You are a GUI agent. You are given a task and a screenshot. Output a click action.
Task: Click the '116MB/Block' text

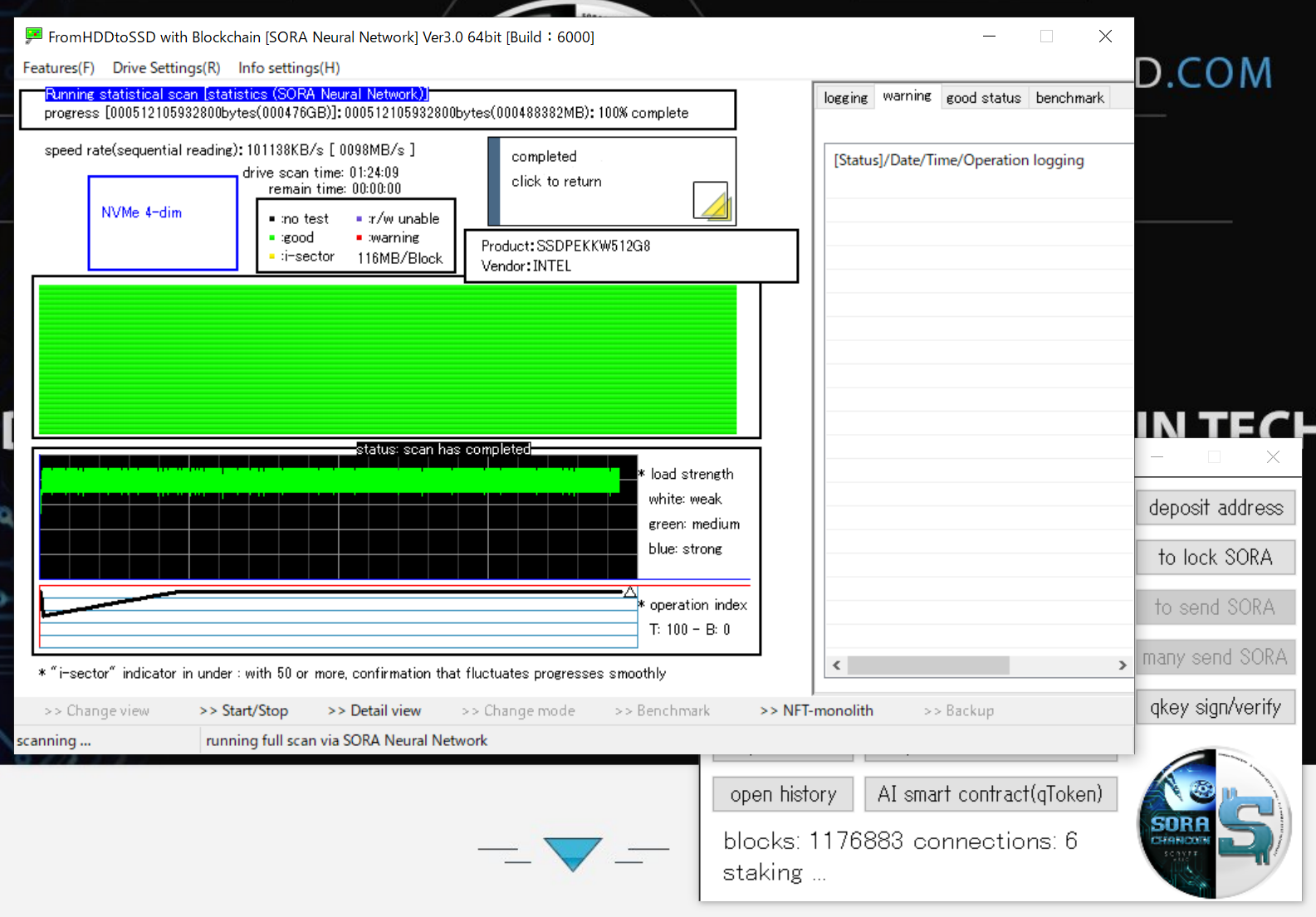(x=400, y=259)
